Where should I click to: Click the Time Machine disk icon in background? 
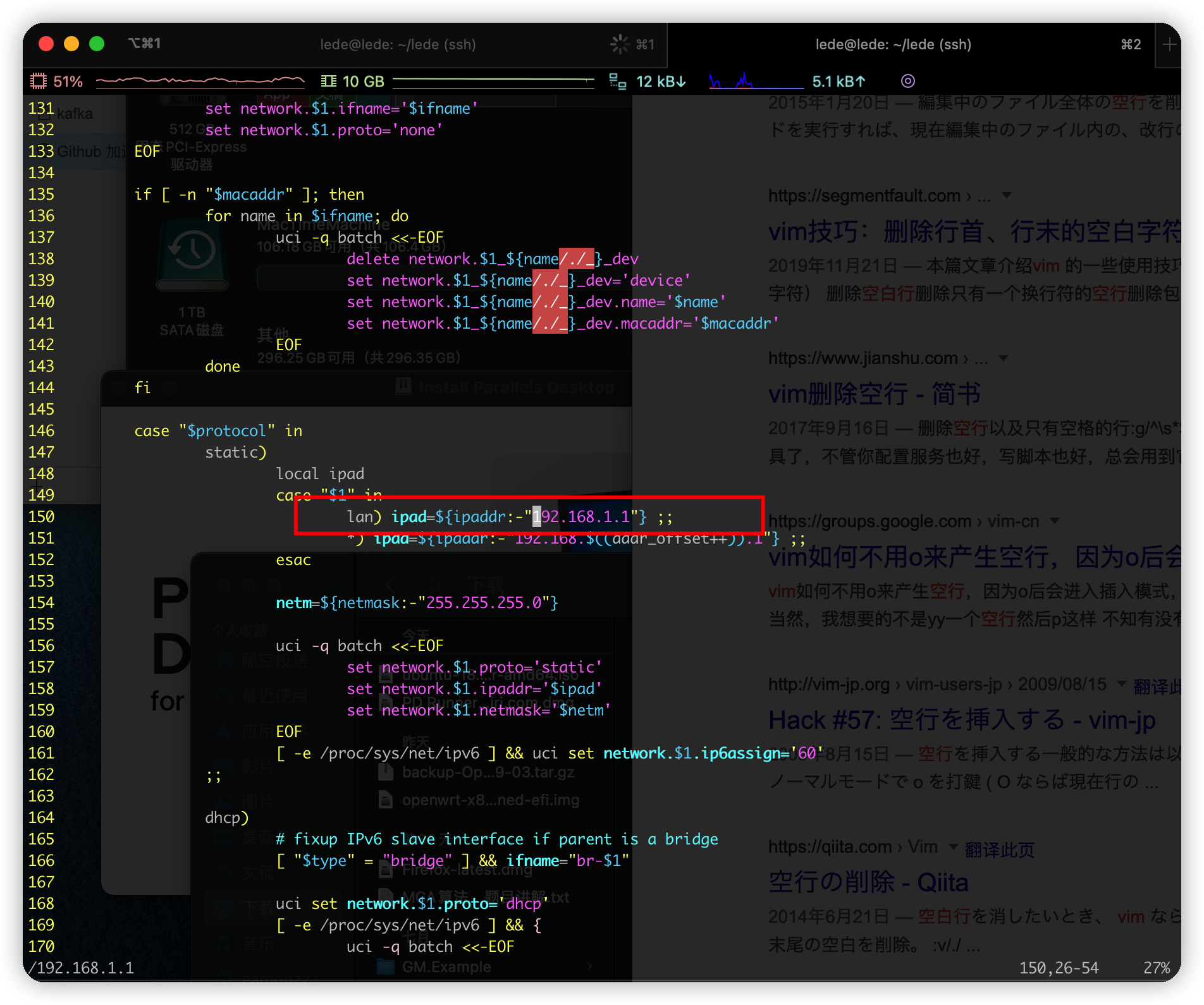192,256
